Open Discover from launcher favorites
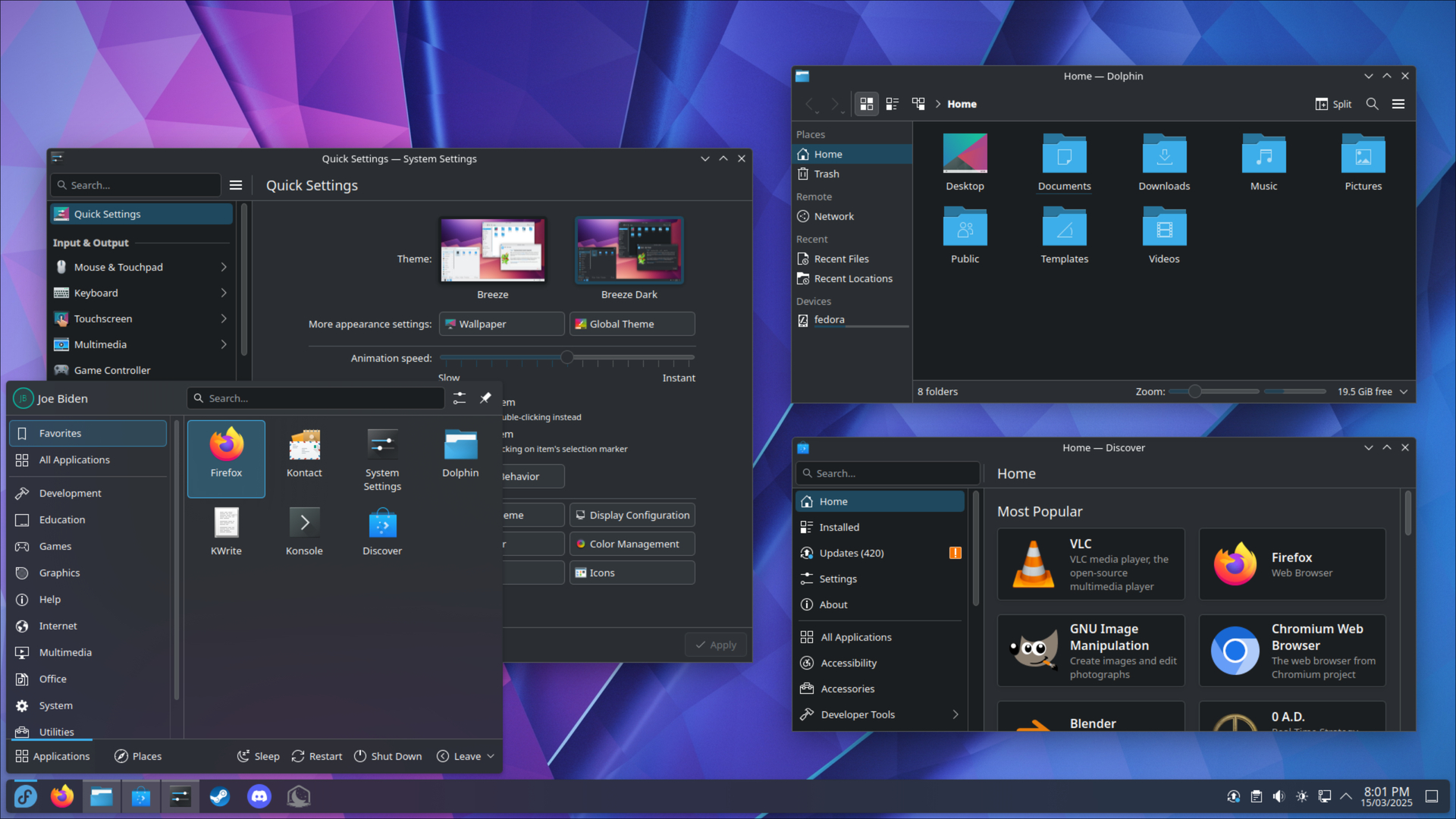 click(x=382, y=532)
